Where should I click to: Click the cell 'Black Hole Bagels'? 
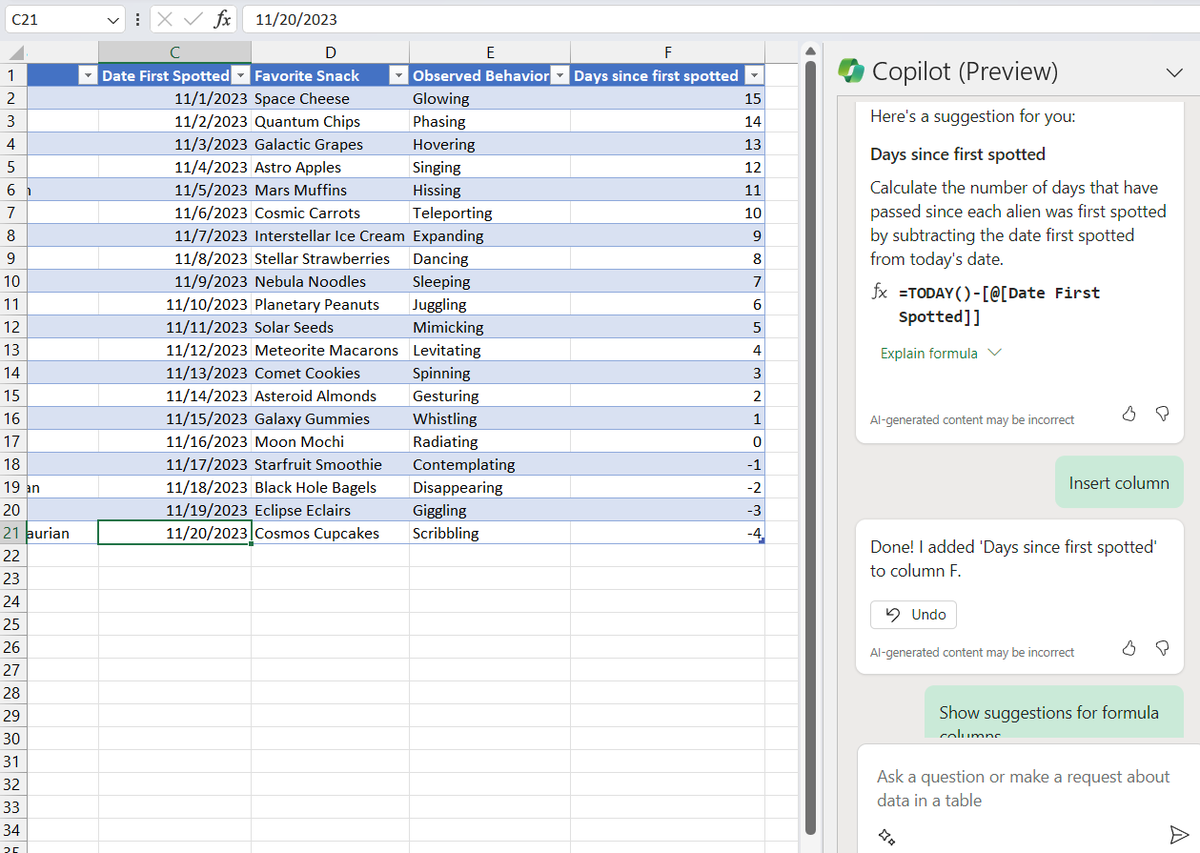[x=330, y=487]
